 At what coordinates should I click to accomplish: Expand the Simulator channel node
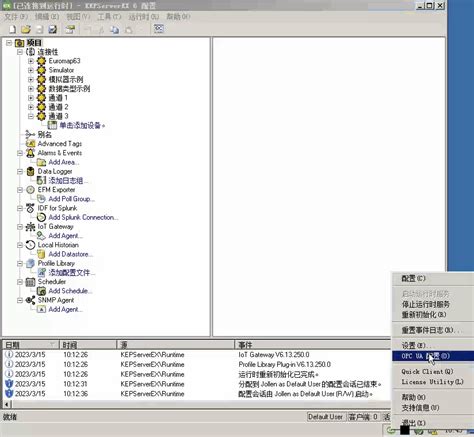tap(31, 70)
